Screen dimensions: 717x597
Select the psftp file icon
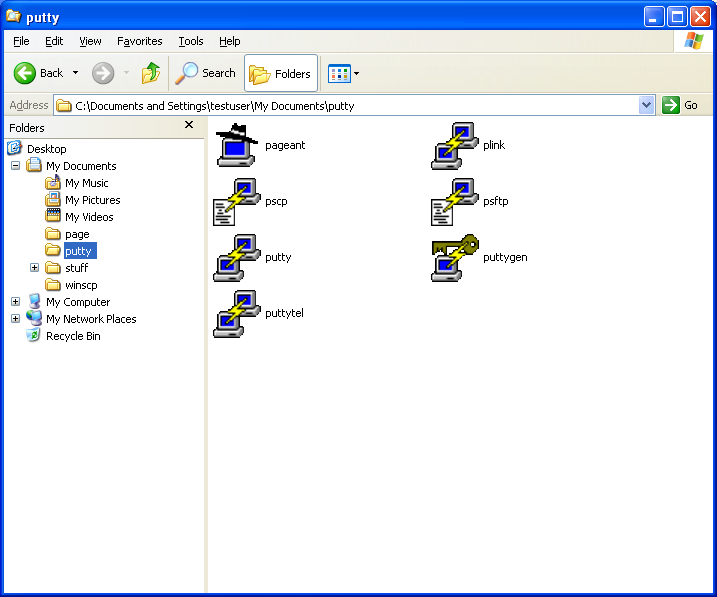pos(455,201)
